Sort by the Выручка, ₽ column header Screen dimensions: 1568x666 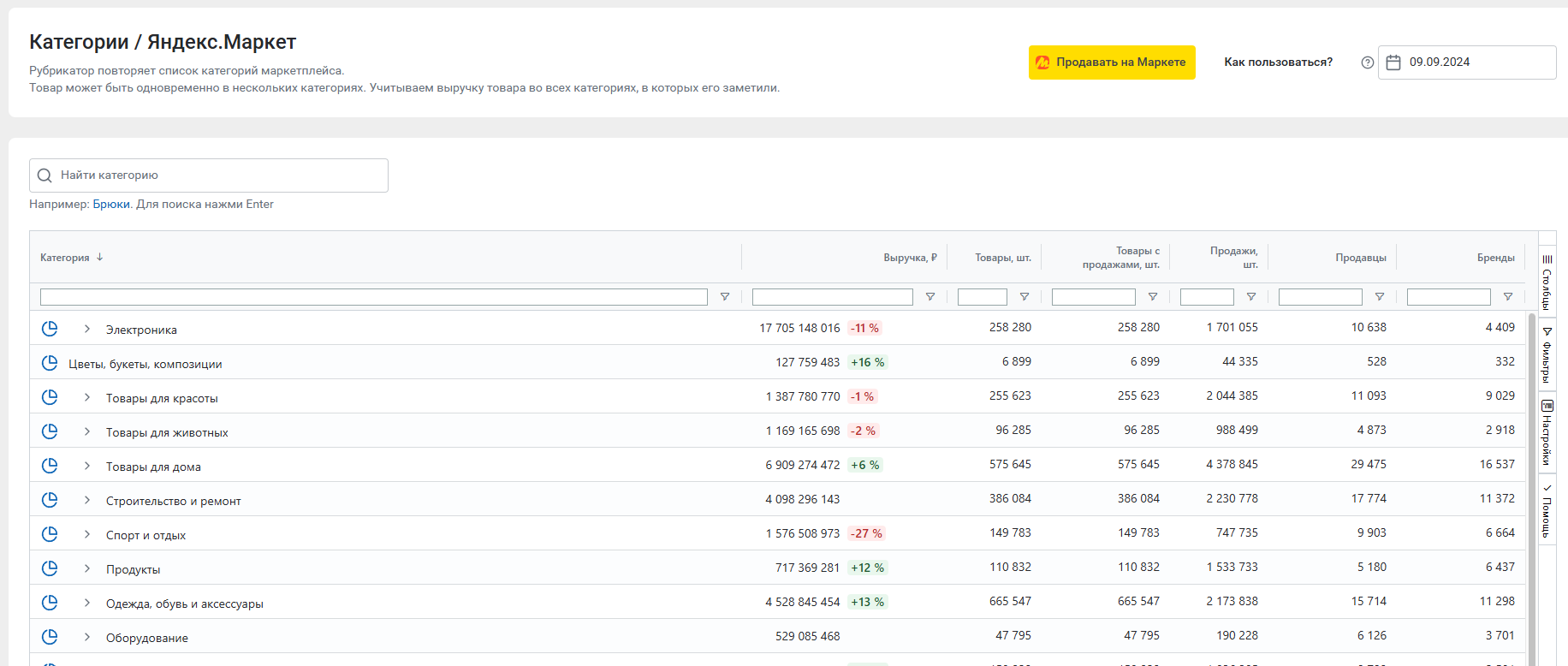pyautogui.click(x=910, y=258)
